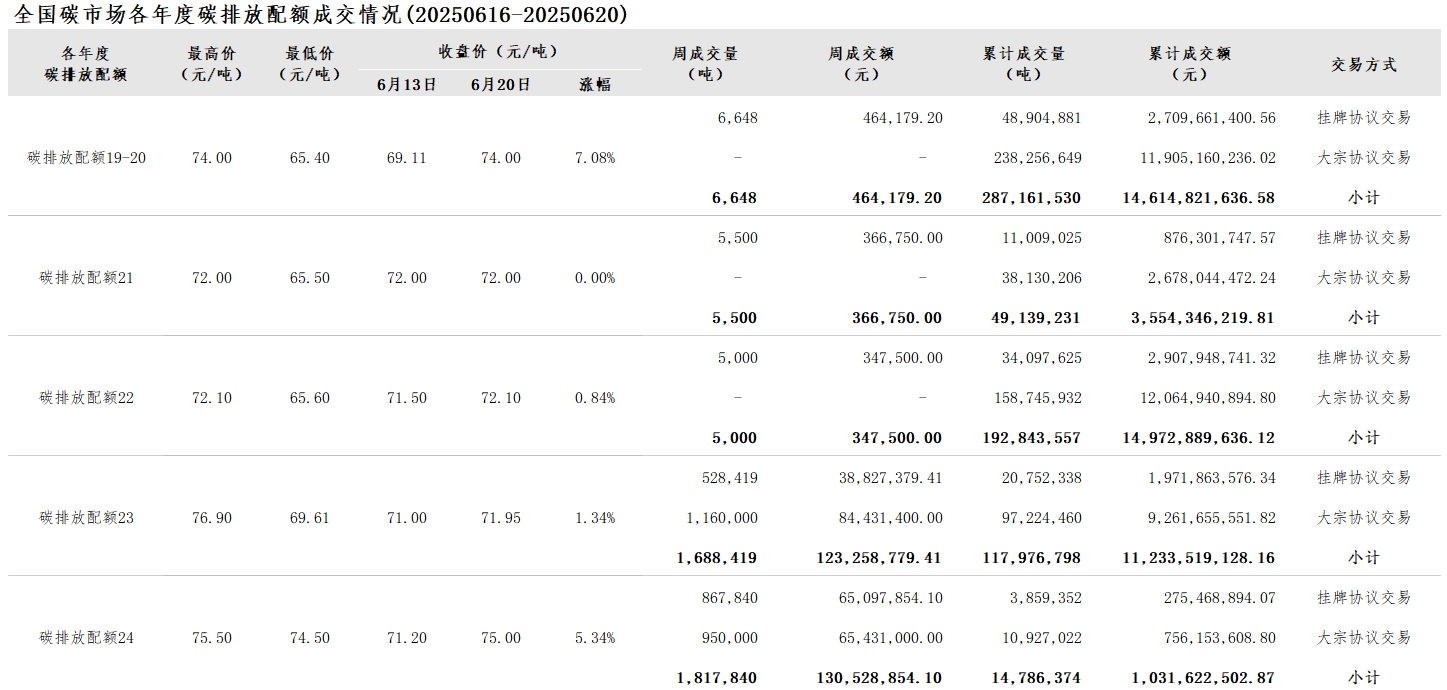Viewport: 1447px width, 690px height.
Task: Click the 5.34% change cell
Action: 595,638
